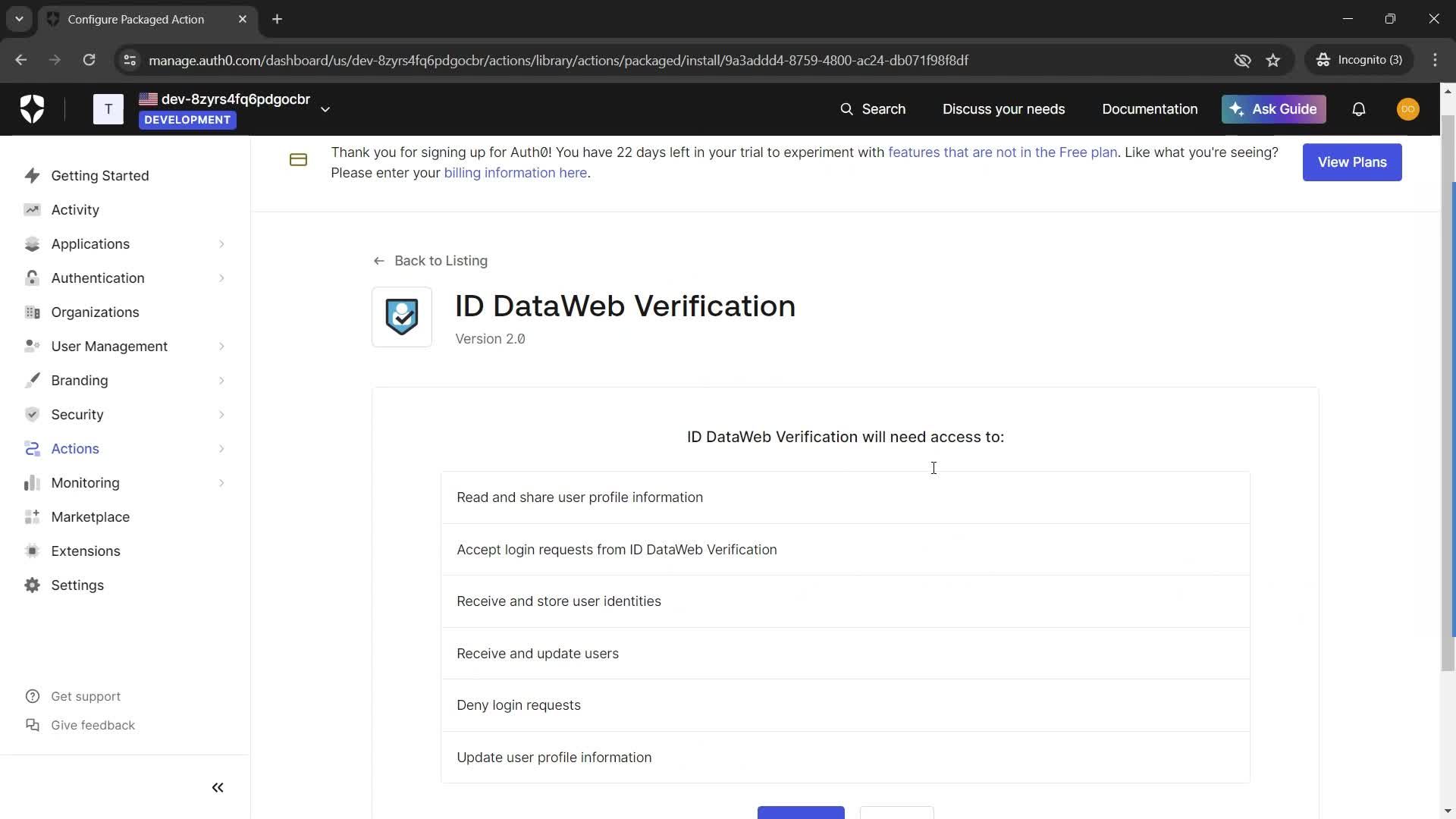Click the Settings gear icon
1456x819 pixels.
32,585
